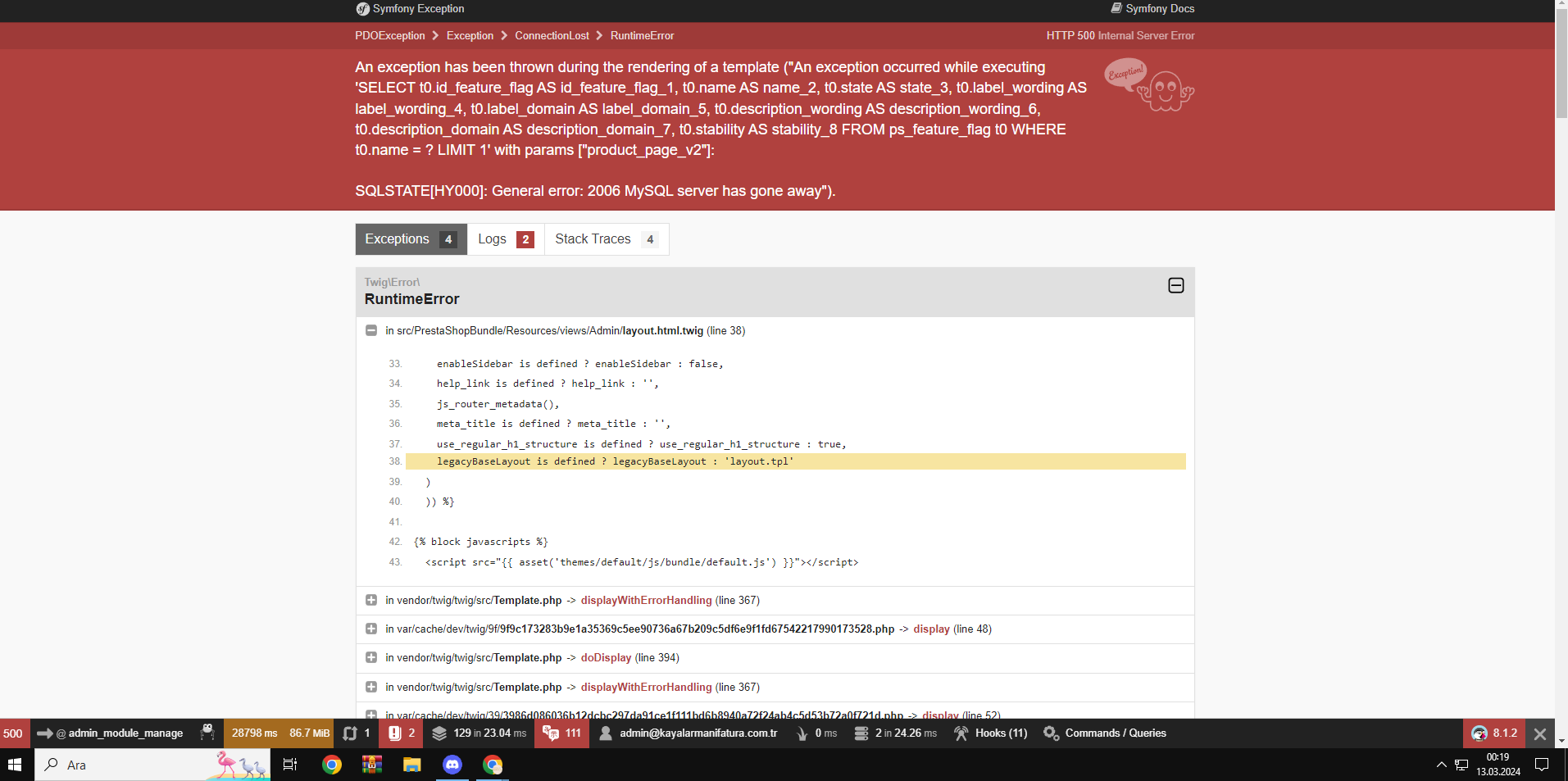Click the Symfony Docs book icon
Image resolution: width=1568 pixels, height=781 pixels.
1116,8
